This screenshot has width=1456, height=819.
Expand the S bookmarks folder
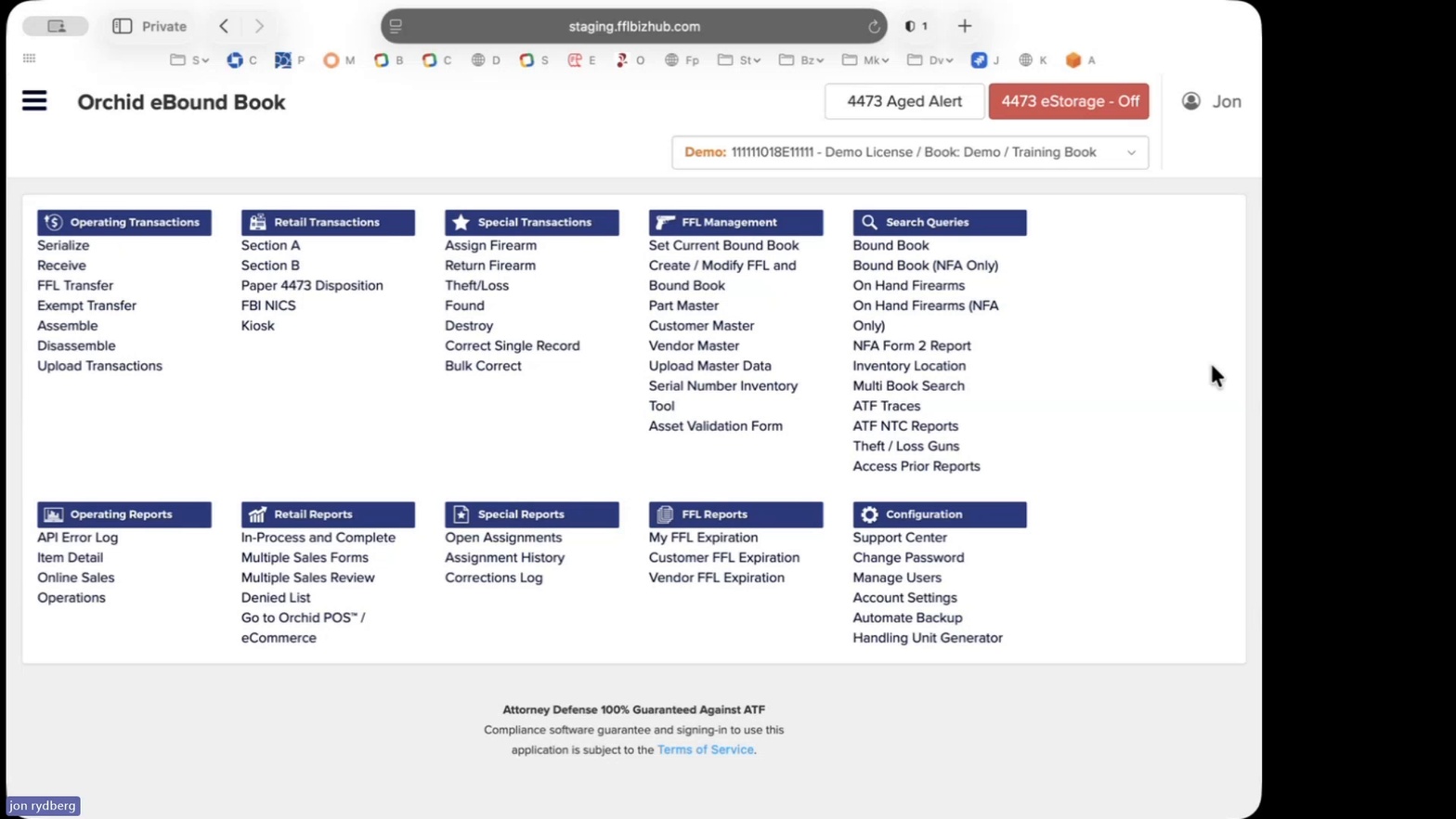(189, 59)
